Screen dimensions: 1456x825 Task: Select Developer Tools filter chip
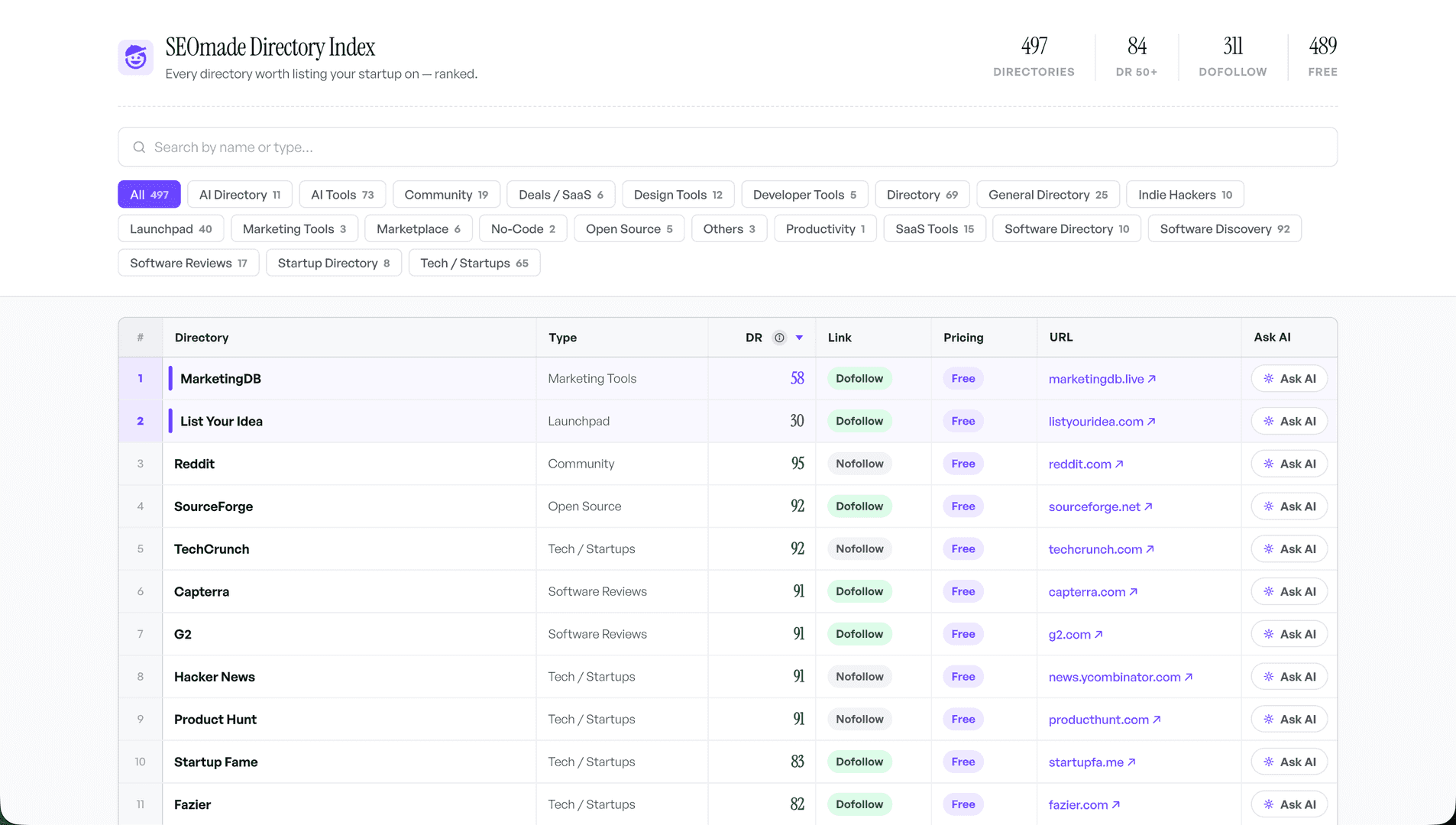click(804, 195)
